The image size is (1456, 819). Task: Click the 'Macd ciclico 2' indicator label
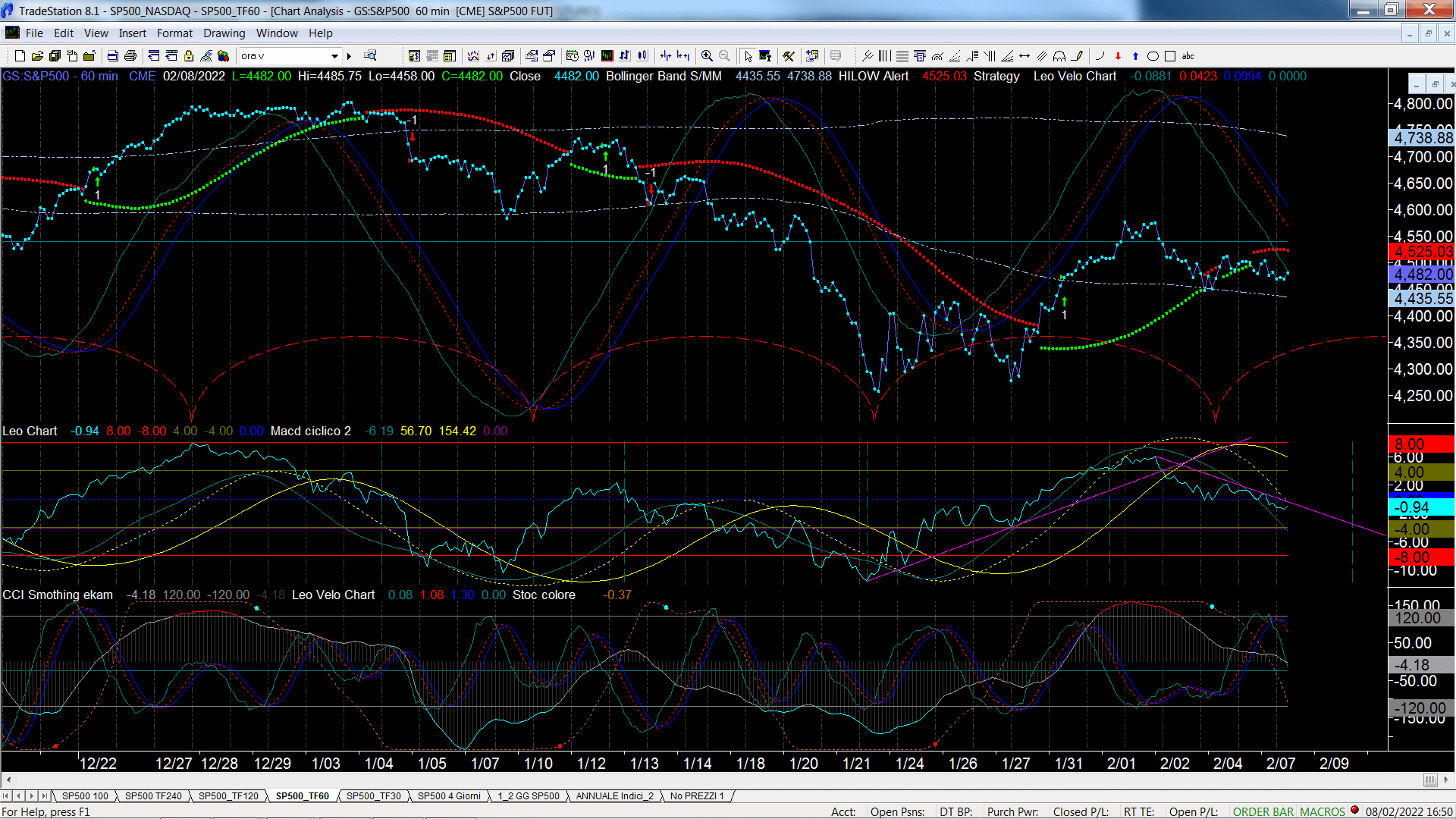[x=311, y=431]
